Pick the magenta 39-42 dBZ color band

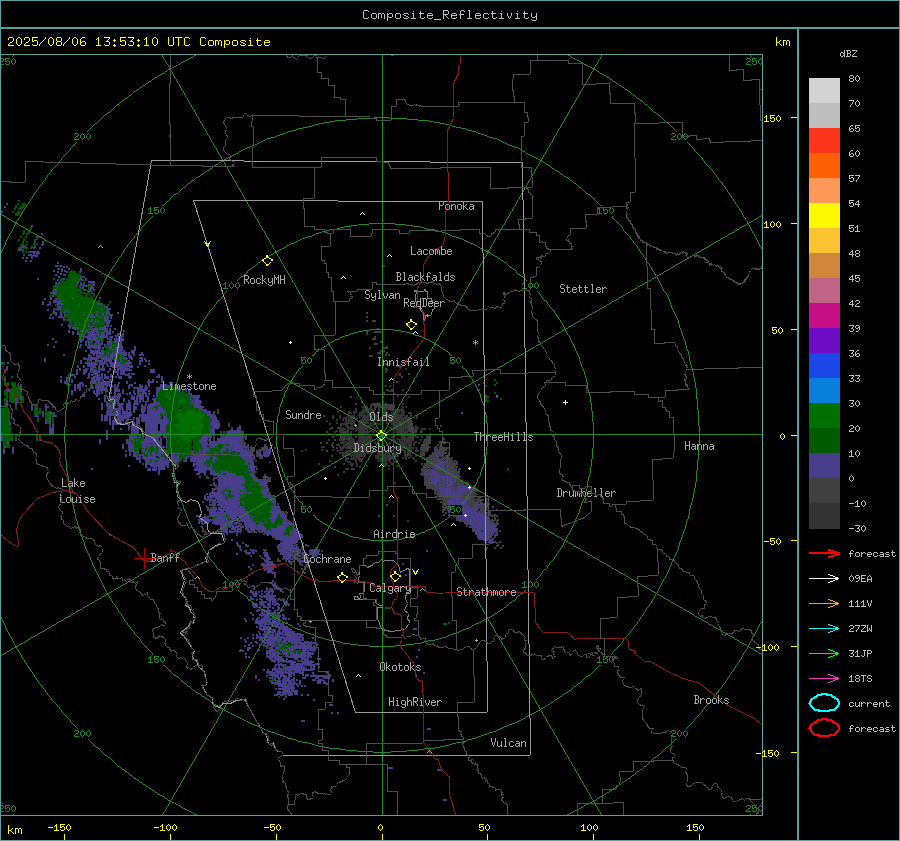coord(824,316)
